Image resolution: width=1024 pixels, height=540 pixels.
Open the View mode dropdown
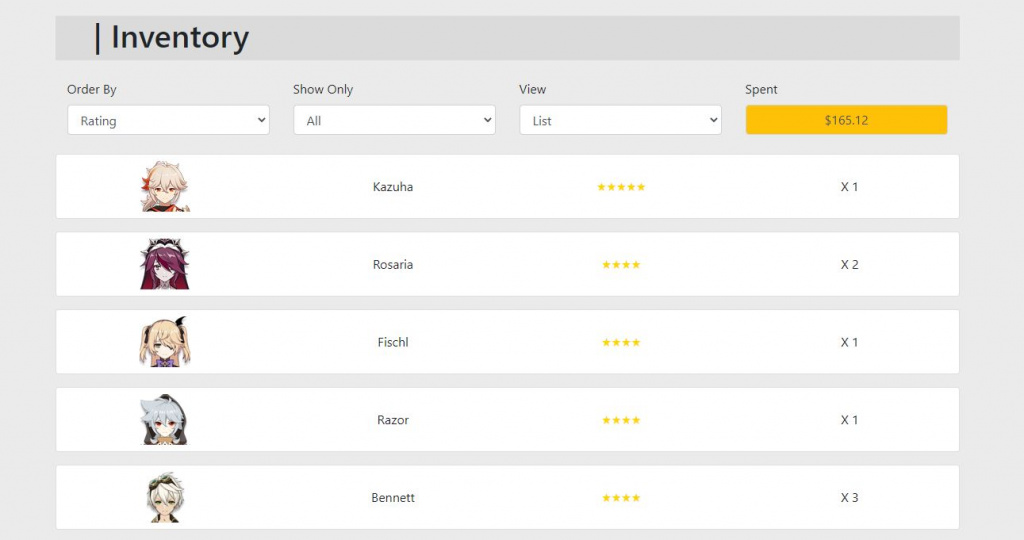click(620, 120)
